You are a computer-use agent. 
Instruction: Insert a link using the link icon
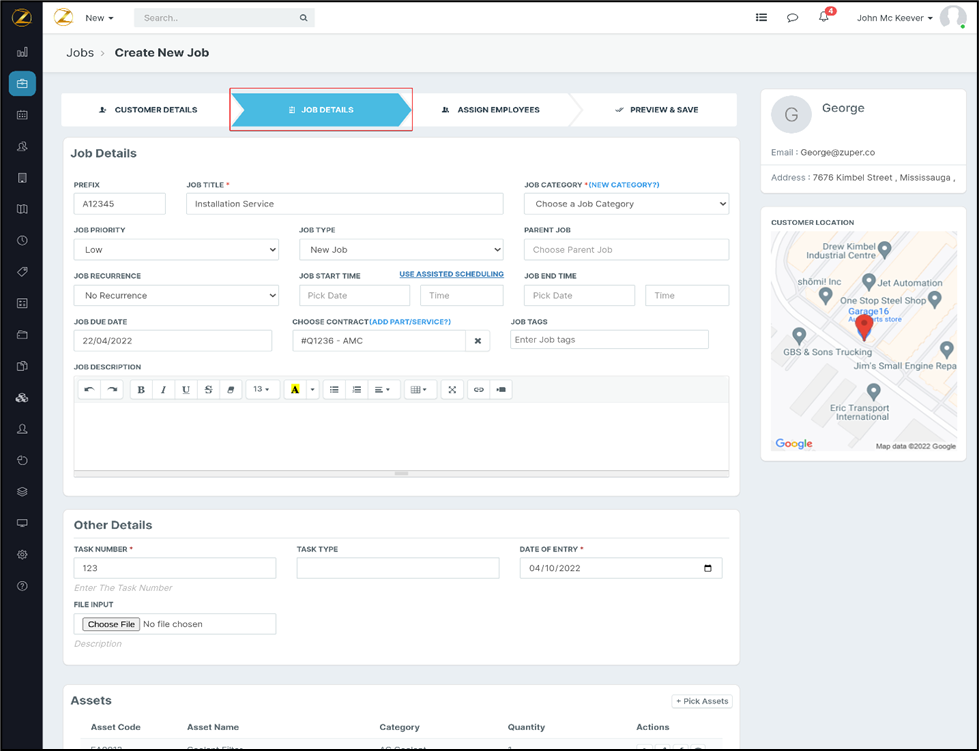tap(478, 390)
